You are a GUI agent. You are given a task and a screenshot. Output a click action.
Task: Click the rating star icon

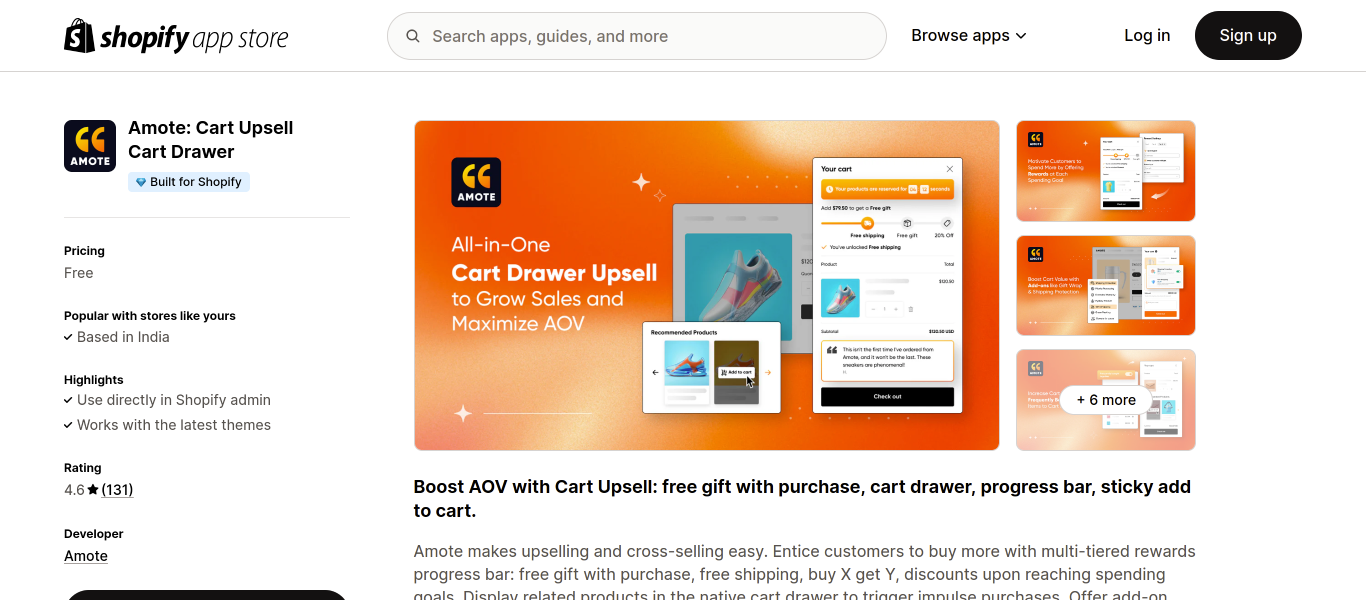click(x=93, y=490)
